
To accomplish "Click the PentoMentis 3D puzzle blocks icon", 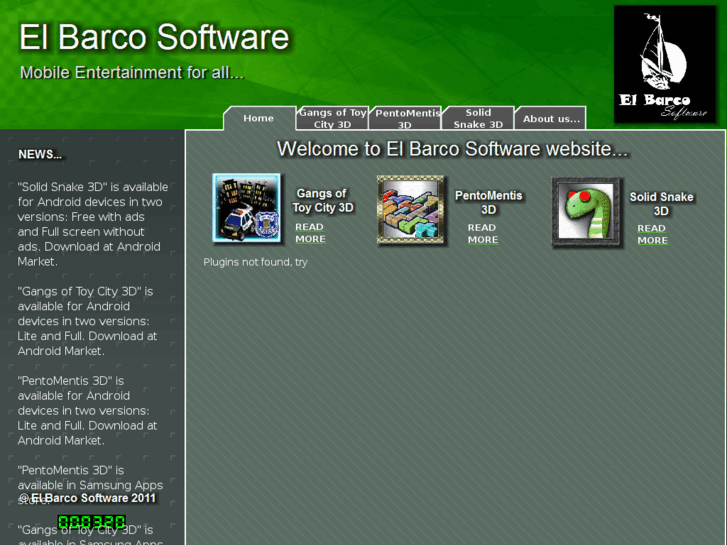I will [x=411, y=210].
